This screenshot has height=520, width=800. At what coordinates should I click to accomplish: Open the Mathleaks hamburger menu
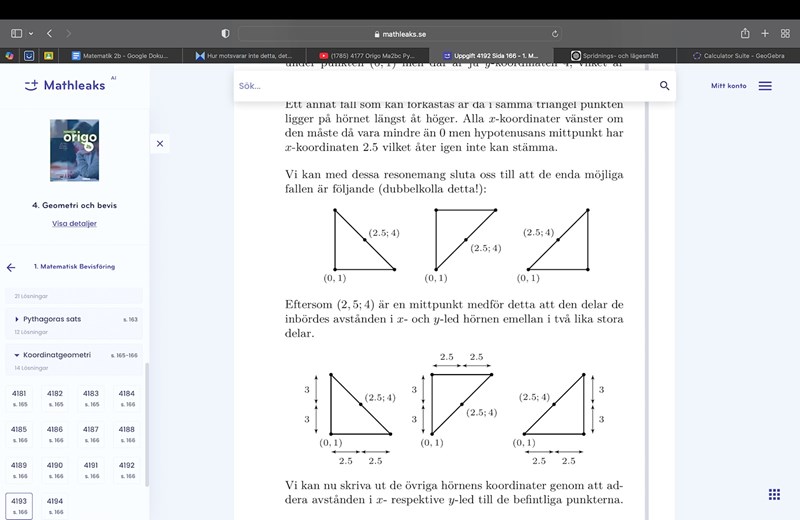[x=765, y=86]
